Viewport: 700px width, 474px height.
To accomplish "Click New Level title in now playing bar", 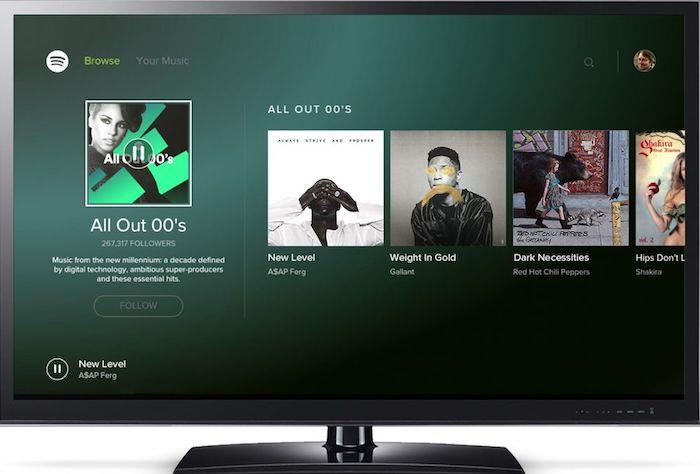I will pyautogui.click(x=102, y=364).
